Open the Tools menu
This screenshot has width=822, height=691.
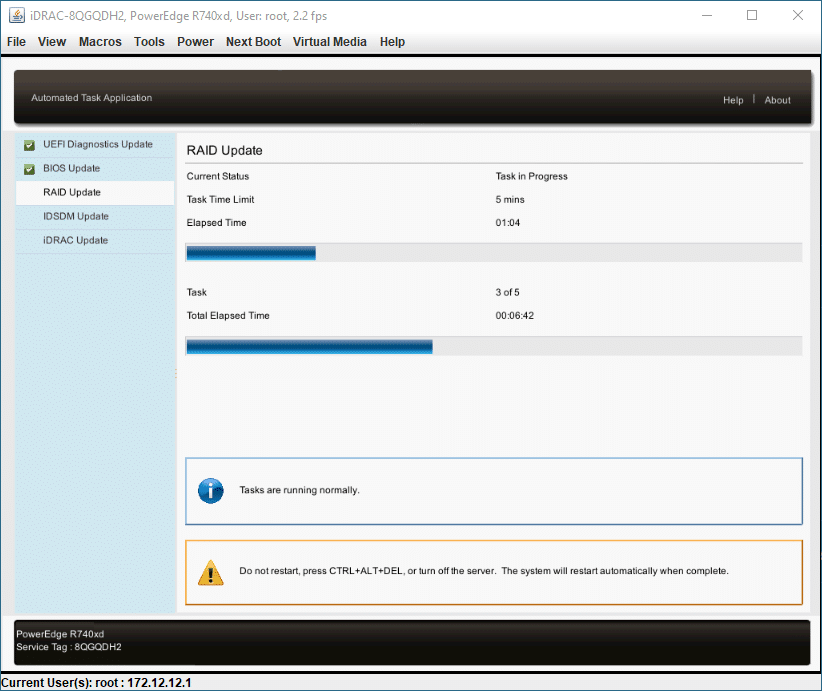pos(149,42)
